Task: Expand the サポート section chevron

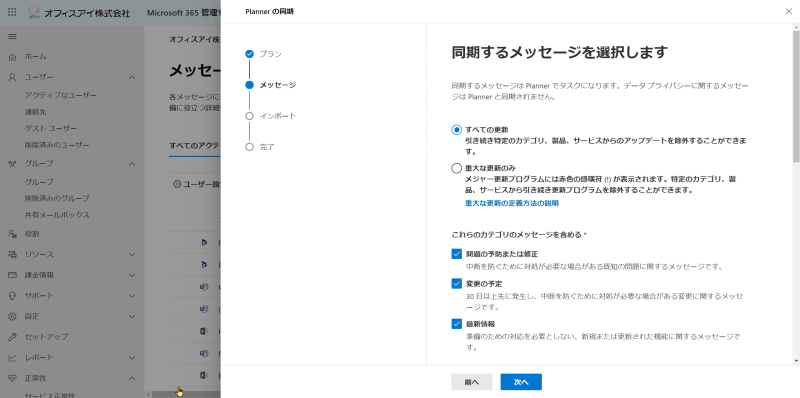Action: (132, 295)
